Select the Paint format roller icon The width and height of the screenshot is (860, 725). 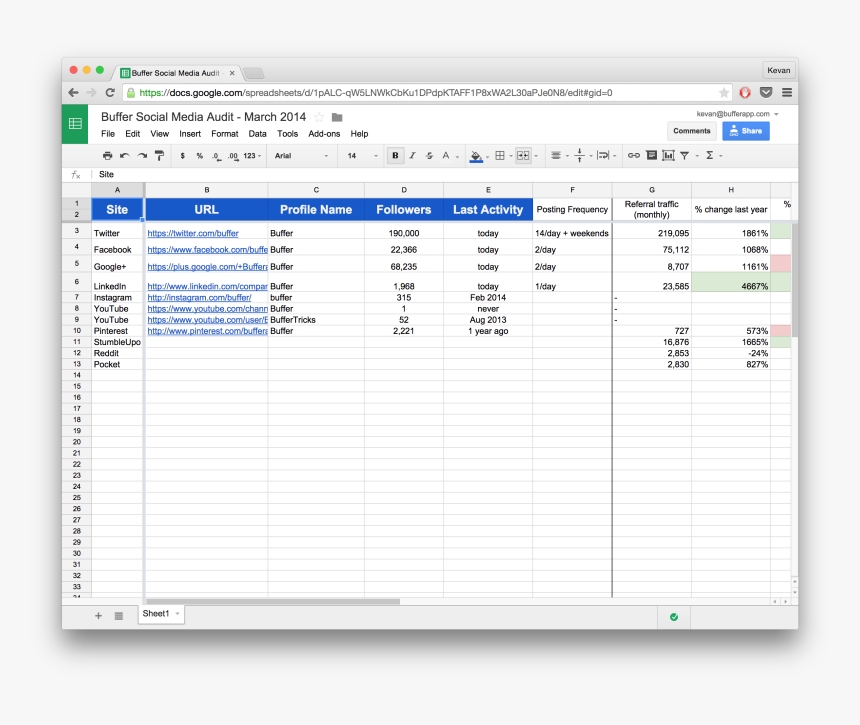tap(160, 156)
